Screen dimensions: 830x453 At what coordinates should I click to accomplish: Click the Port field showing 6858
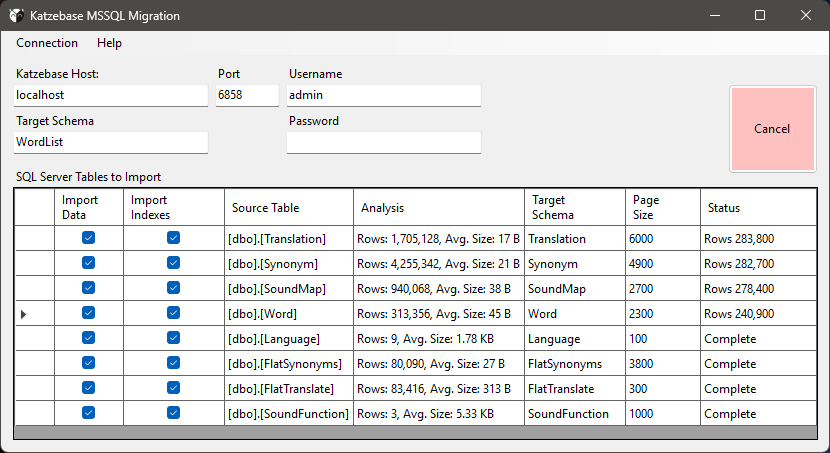click(x=247, y=95)
